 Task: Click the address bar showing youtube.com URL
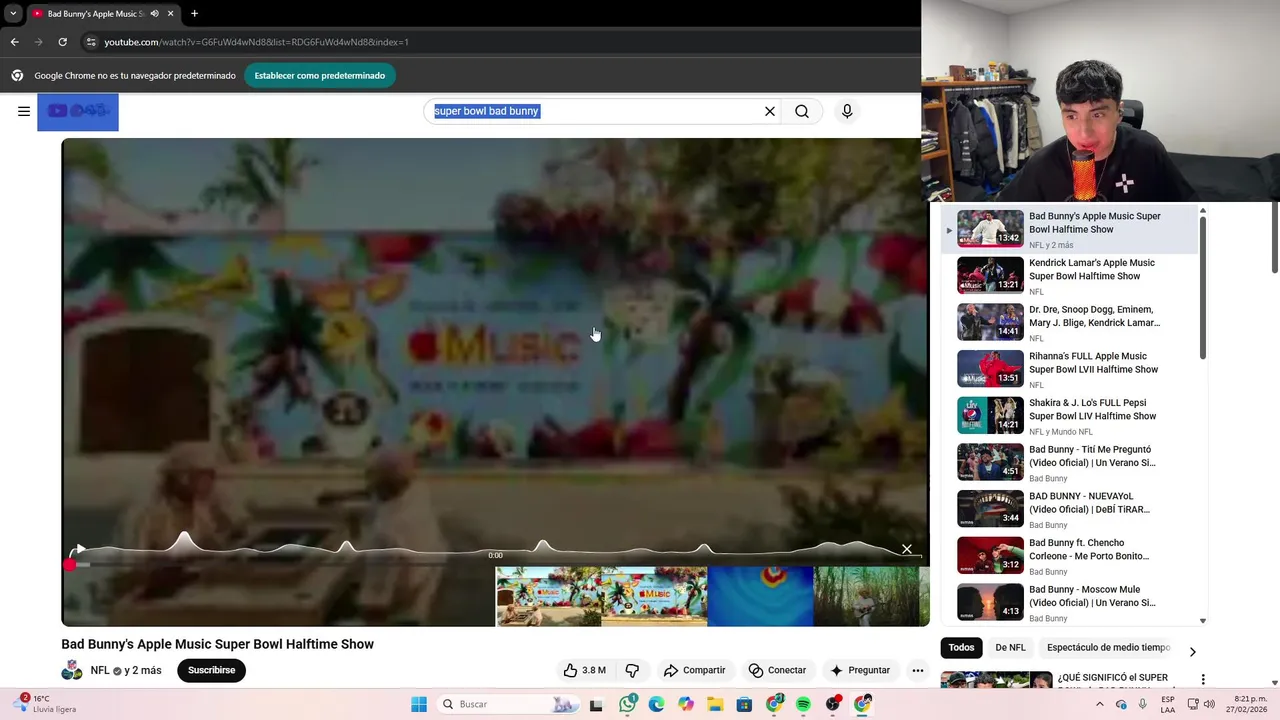coord(500,42)
